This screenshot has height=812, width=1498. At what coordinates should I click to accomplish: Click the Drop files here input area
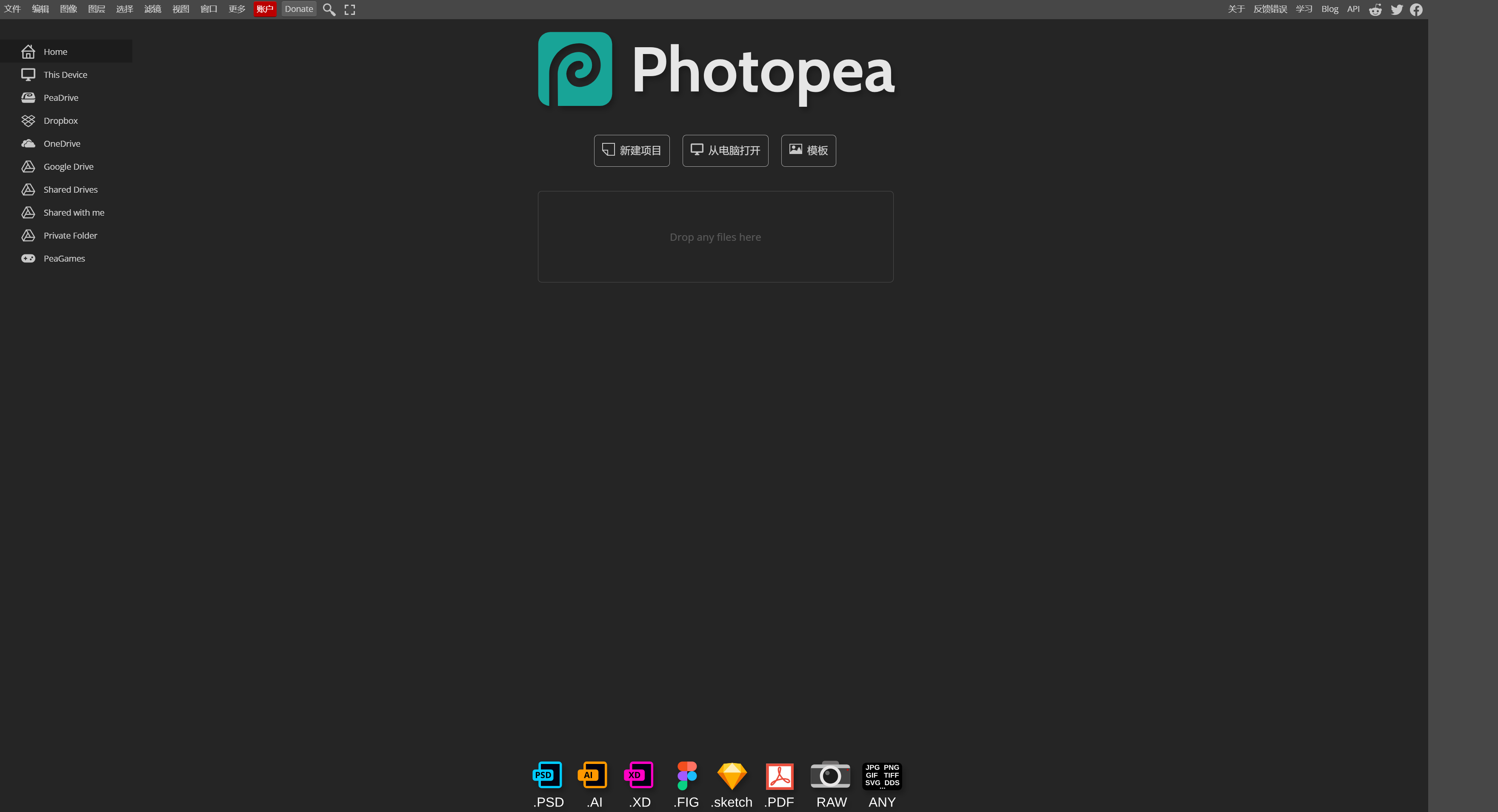click(x=715, y=236)
